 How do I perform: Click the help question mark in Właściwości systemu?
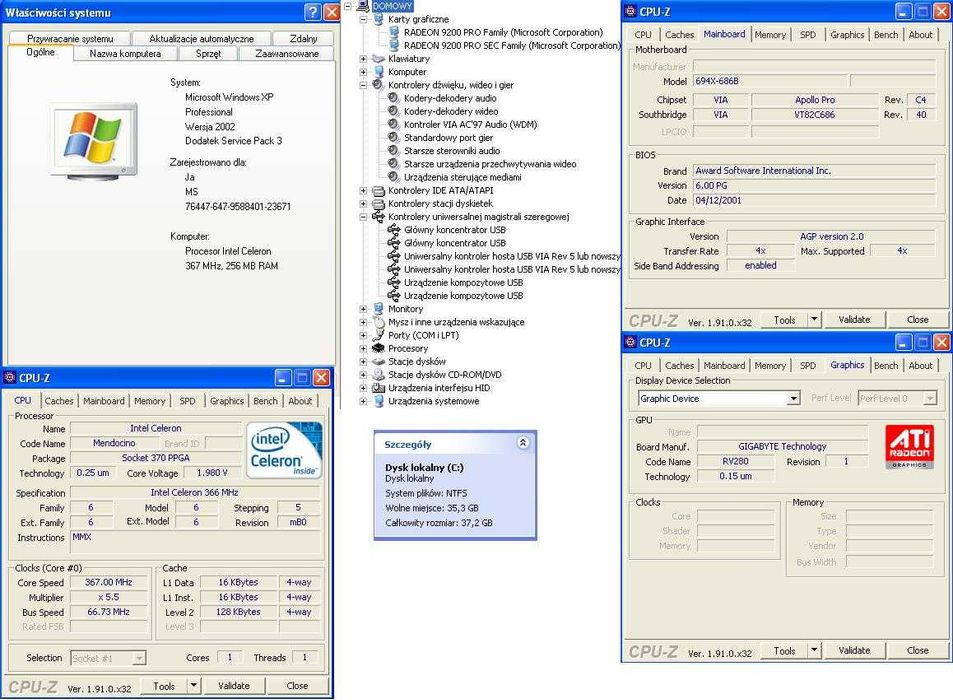pyautogui.click(x=313, y=12)
